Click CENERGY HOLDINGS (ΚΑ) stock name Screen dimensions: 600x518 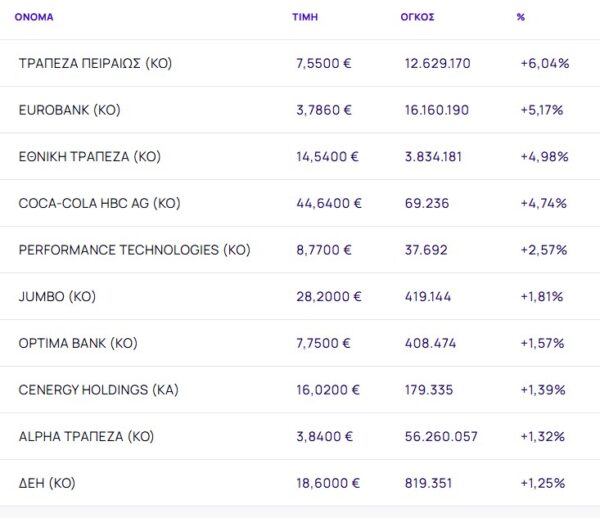click(98, 390)
